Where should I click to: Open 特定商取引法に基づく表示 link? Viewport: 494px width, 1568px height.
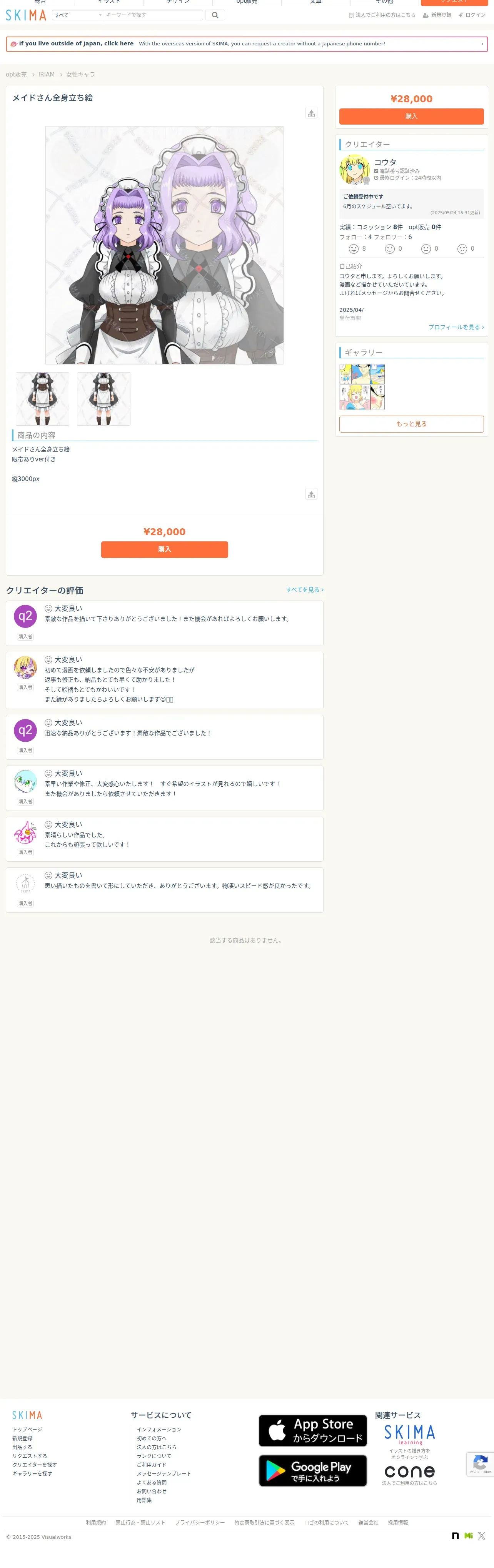tap(264, 1522)
